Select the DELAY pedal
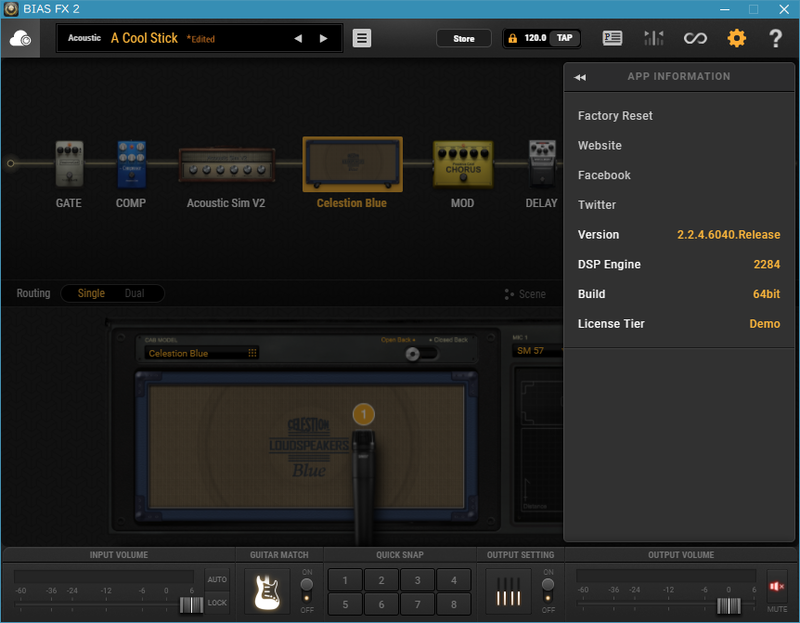This screenshot has height=623, width=800. (542, 163)
